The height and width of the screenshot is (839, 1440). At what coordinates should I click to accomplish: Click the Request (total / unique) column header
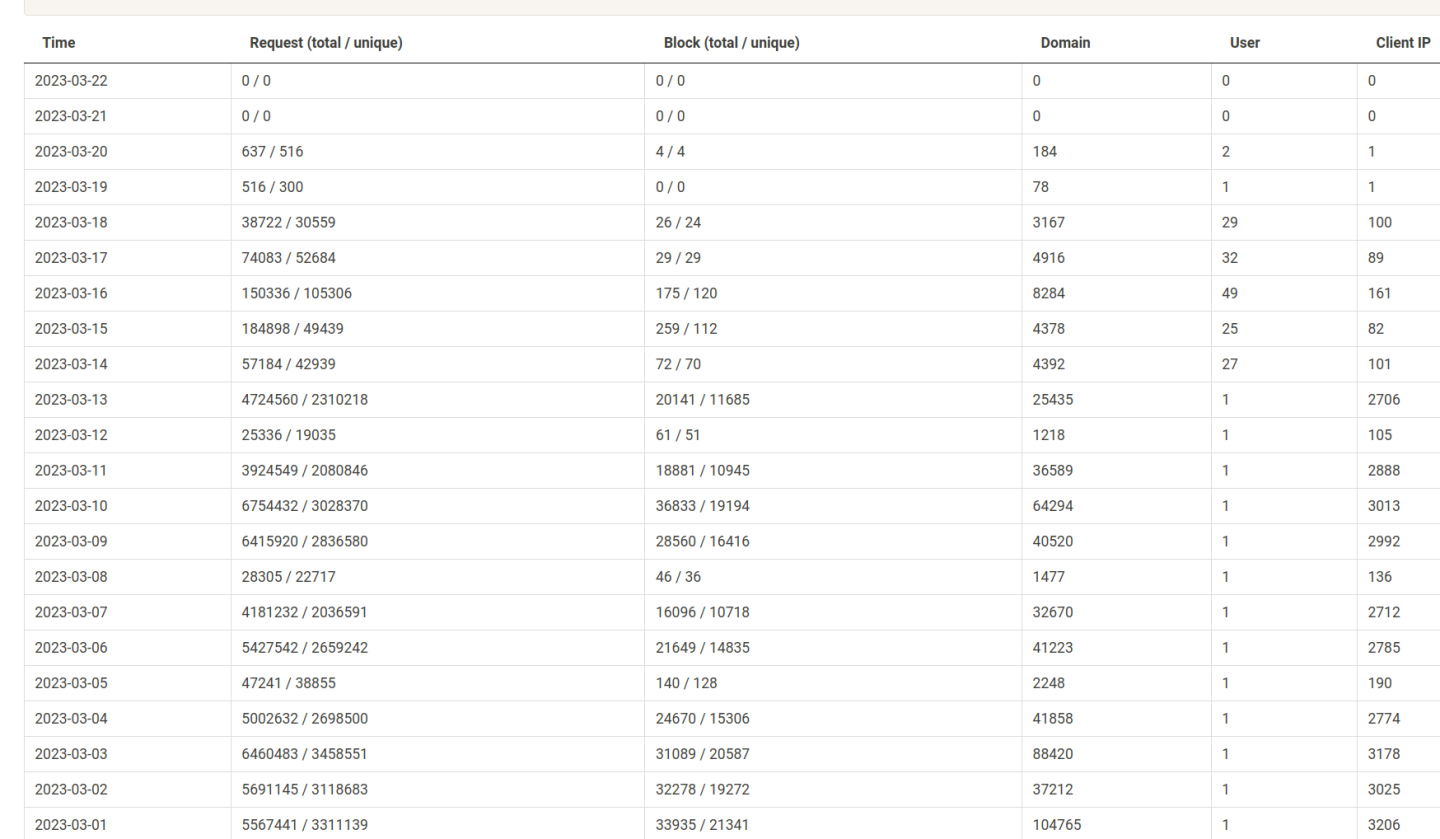[325, 43]
